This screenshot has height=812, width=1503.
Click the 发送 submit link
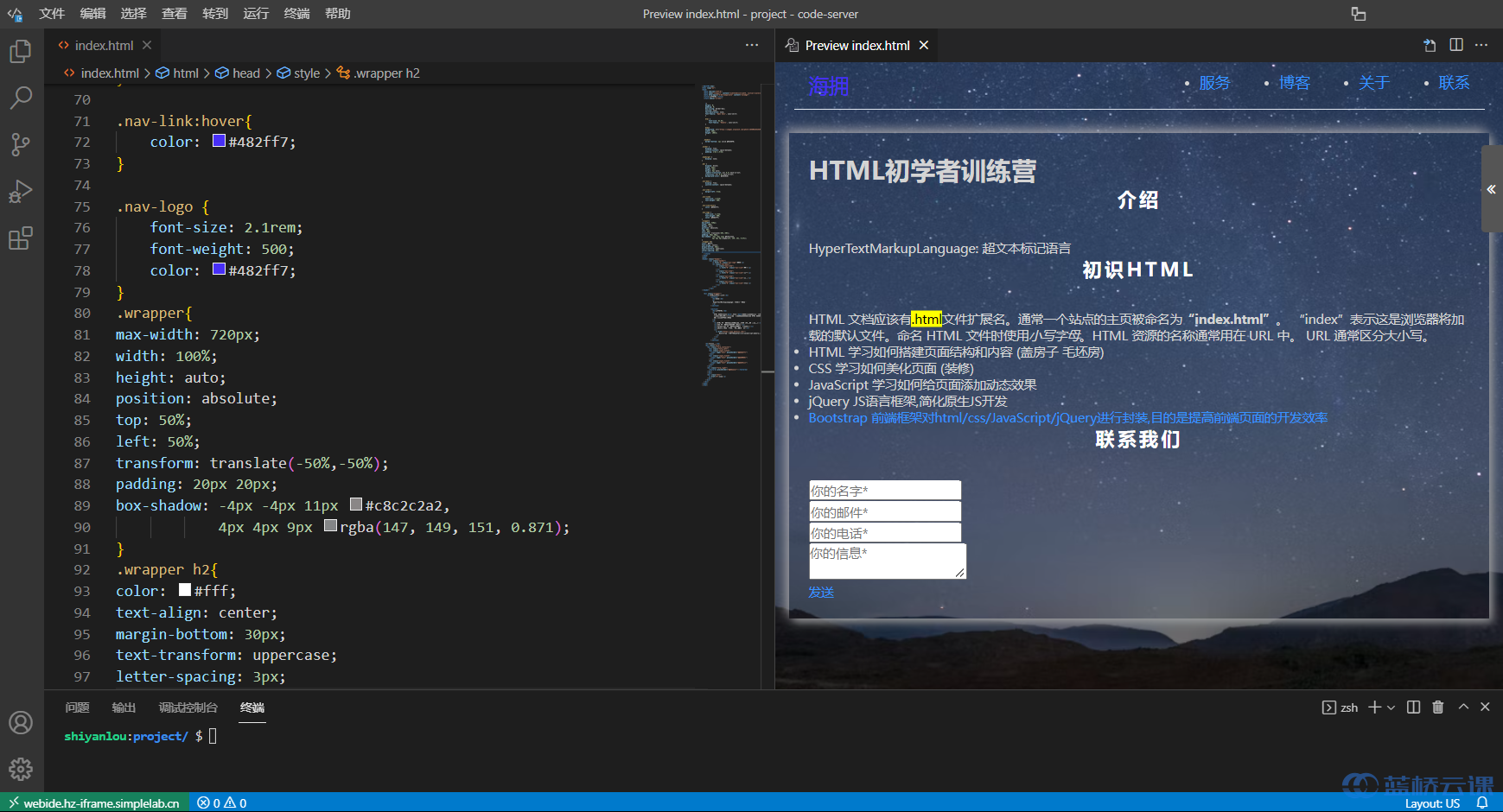coord(821,592)
